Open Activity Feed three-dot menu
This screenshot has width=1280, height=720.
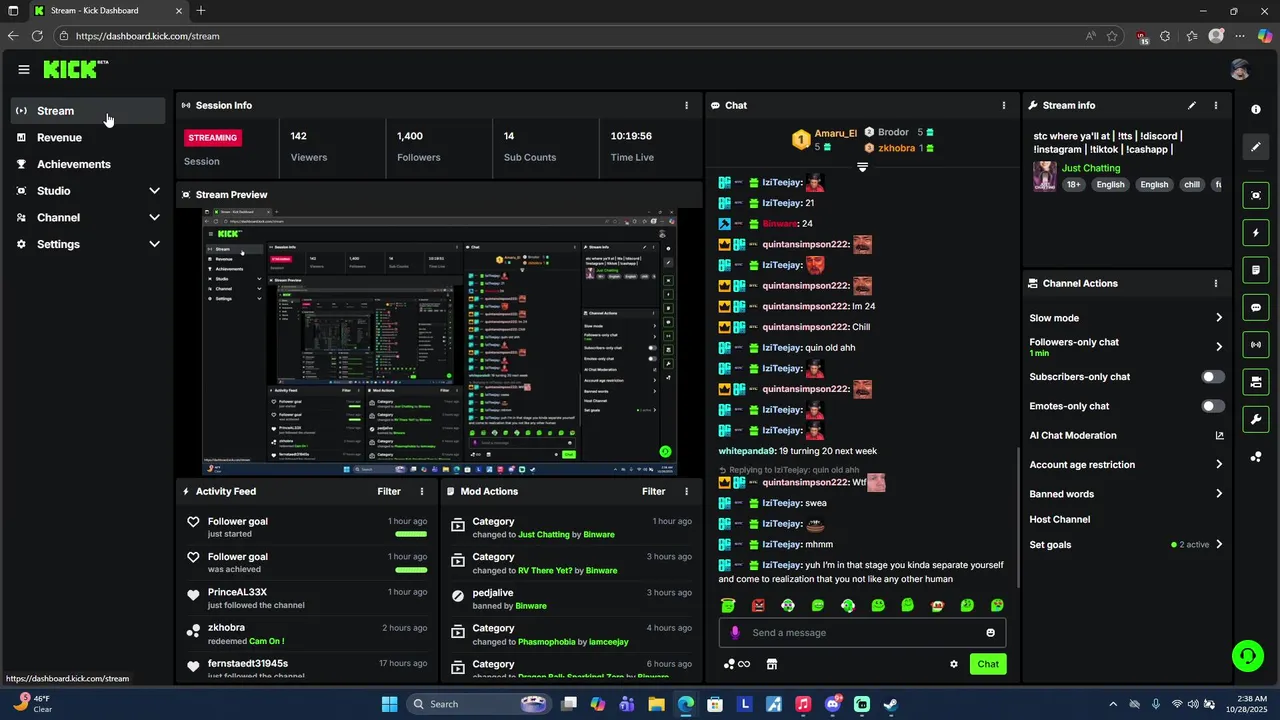pos(422,491)
